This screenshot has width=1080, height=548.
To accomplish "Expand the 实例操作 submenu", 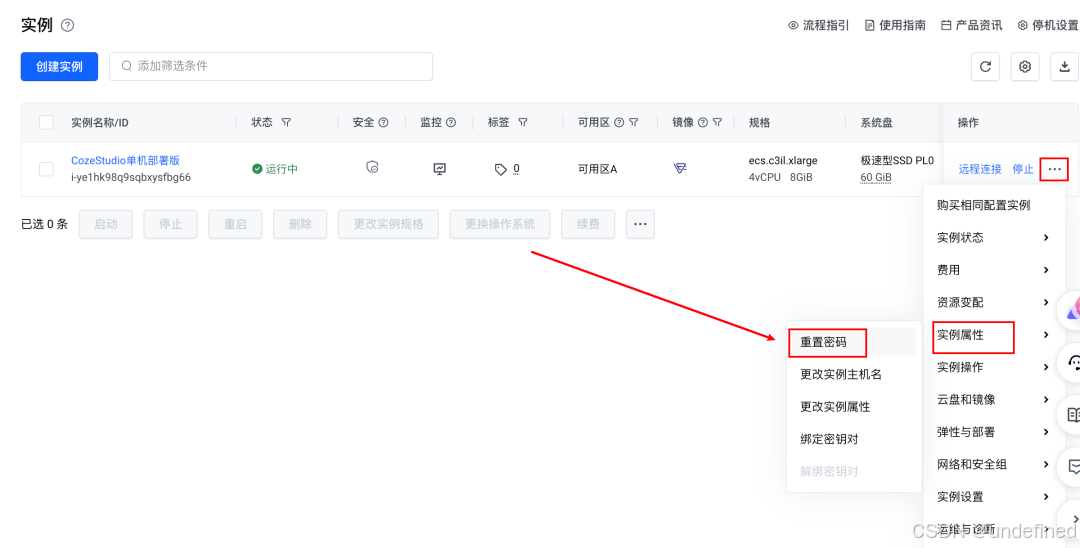I will pos(992,367).
